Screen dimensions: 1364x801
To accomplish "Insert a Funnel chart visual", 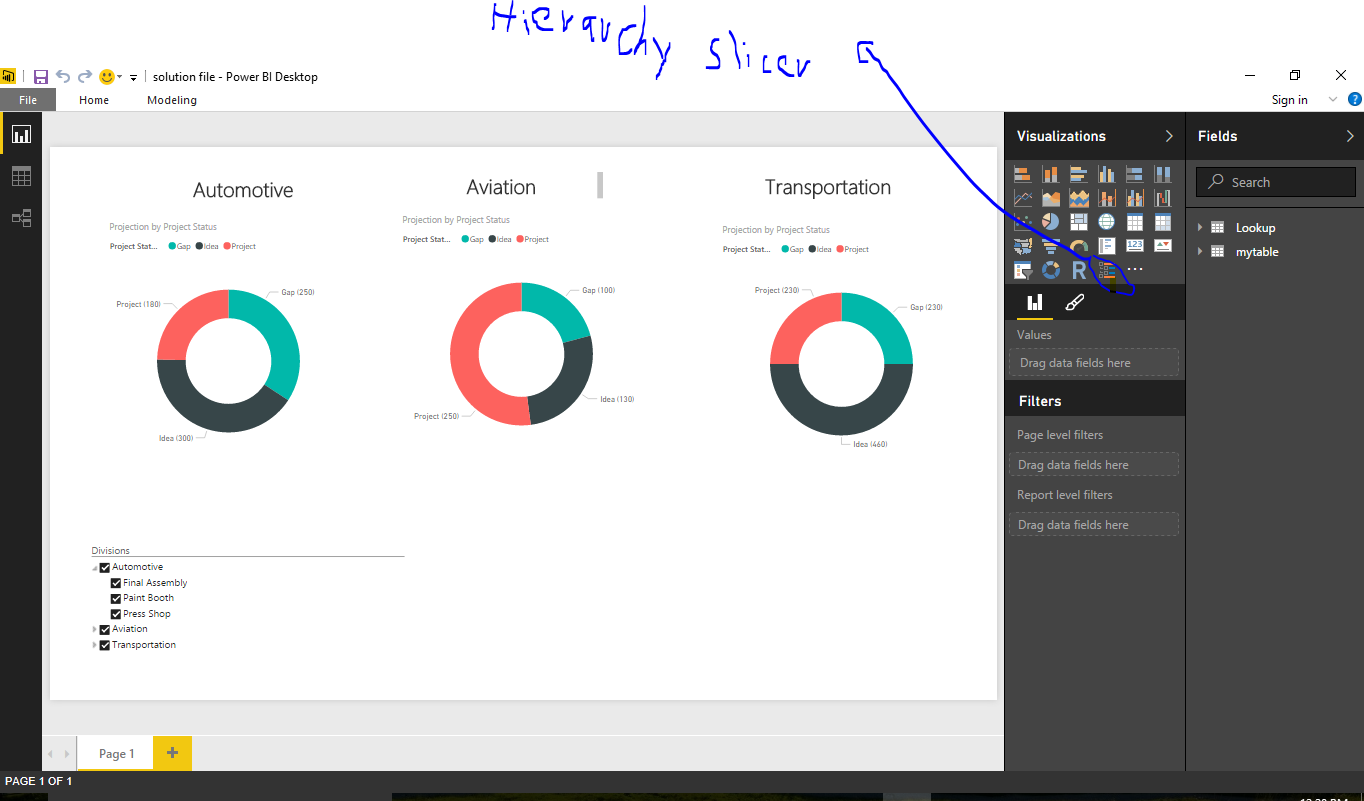I will pos(1050,246).
